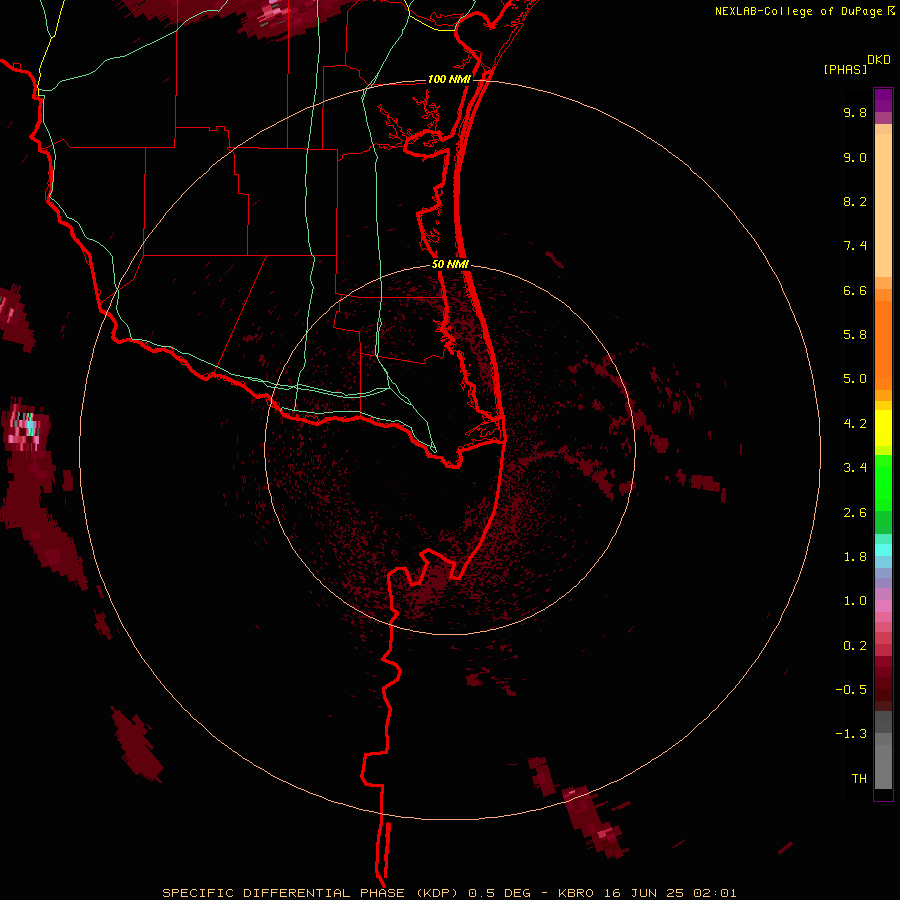Click the 9.8 value on the color scale

(855, 113)
